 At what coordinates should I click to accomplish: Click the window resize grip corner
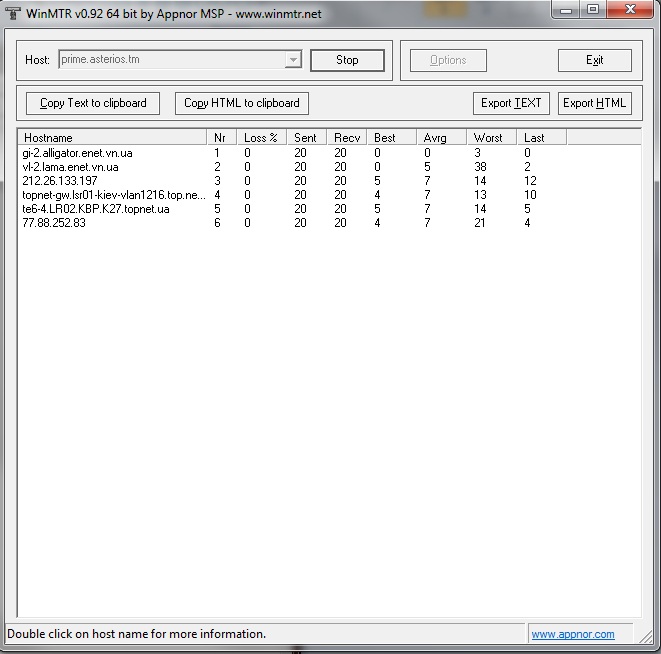click(x=645, y=636)
